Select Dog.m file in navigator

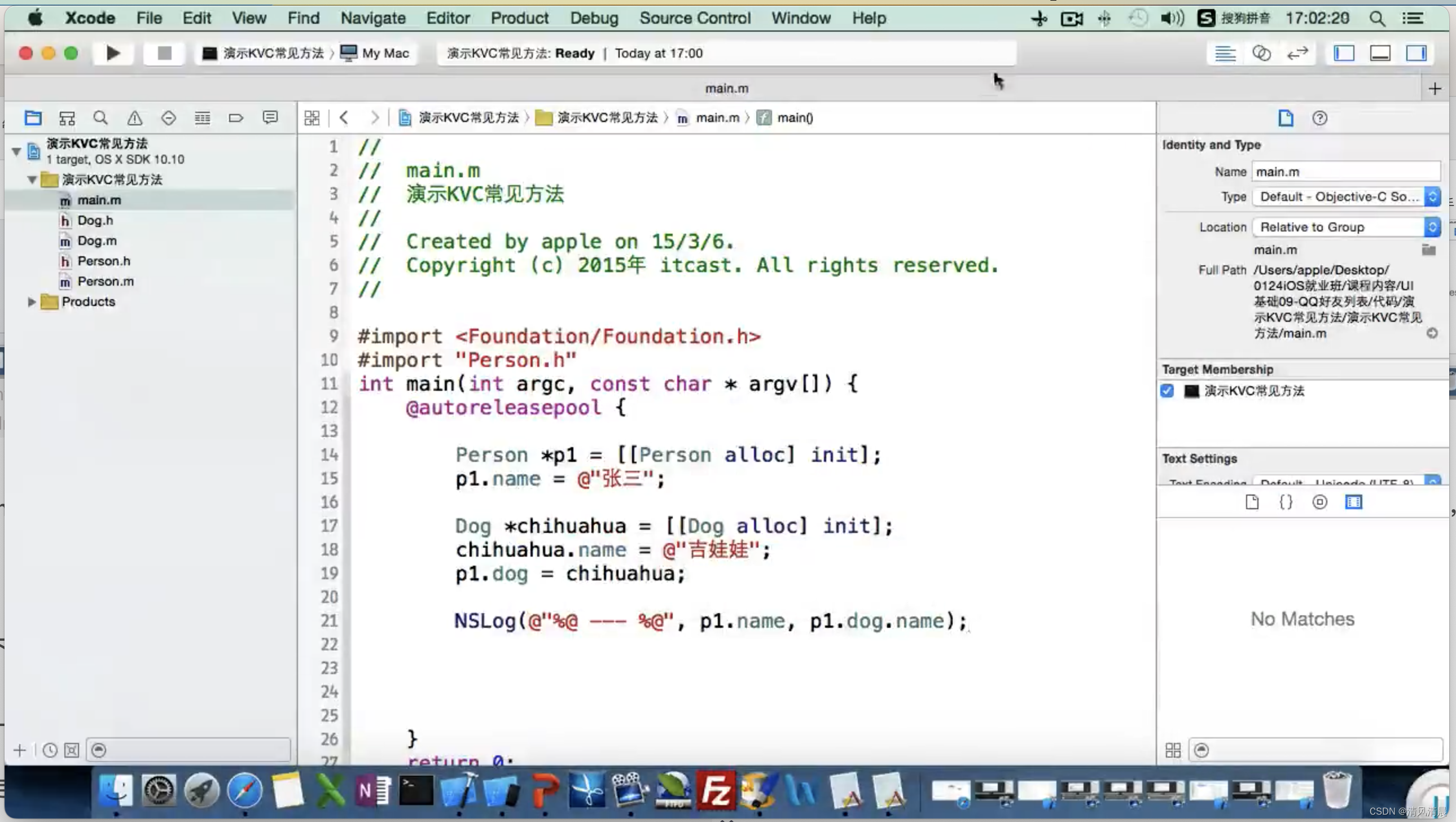(97, 240)
